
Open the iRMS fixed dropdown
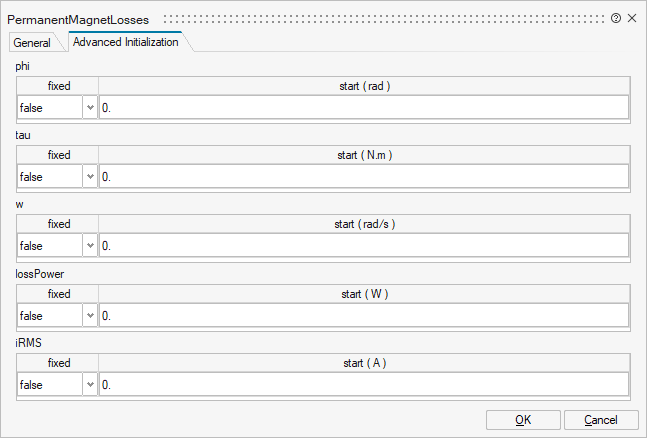[90, 385]
